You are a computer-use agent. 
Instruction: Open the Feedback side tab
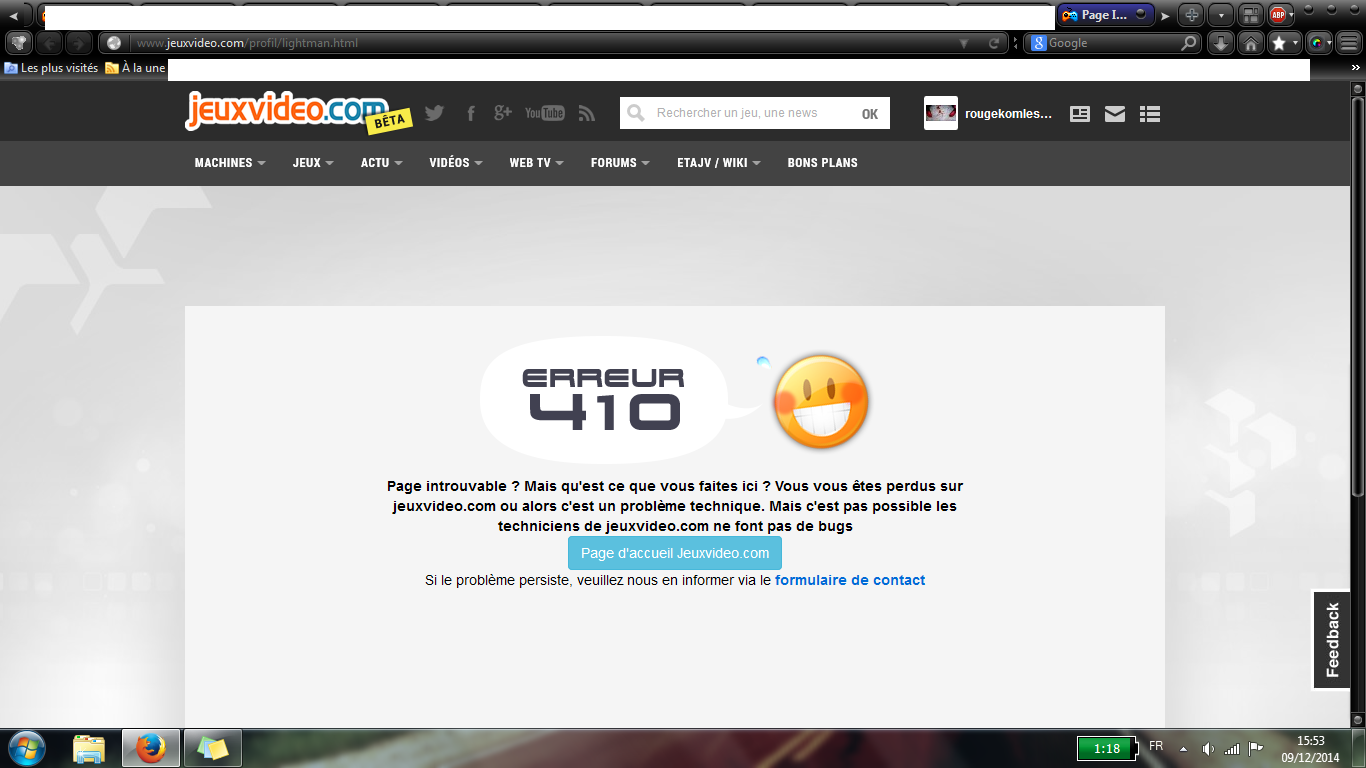pos(1332,640)
